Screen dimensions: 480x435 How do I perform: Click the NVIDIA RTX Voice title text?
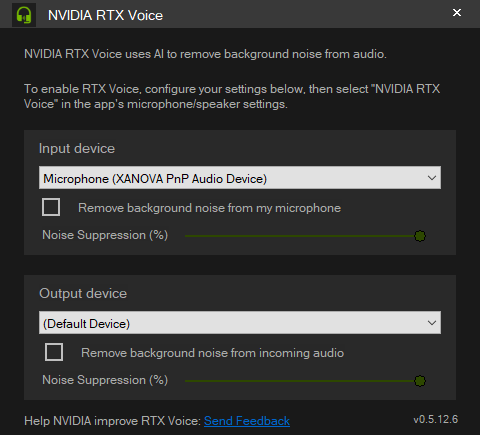(105, 15)
